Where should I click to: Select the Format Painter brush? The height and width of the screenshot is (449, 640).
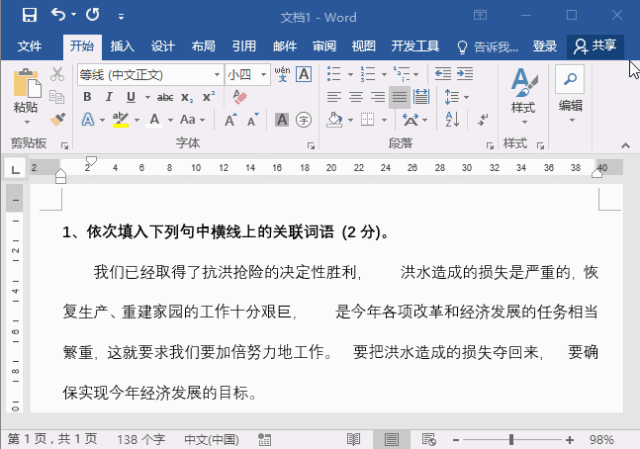[58, 119]
